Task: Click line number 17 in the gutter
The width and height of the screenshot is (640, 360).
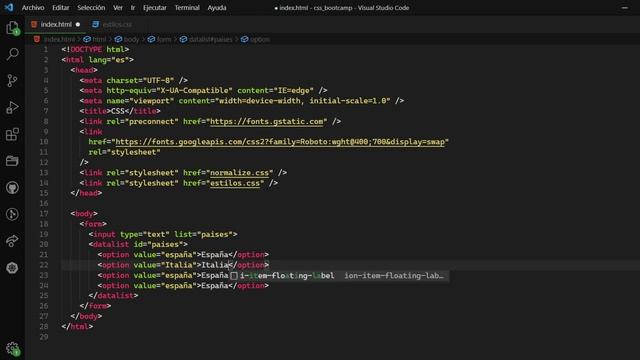Action: click(x=44, y=213)
